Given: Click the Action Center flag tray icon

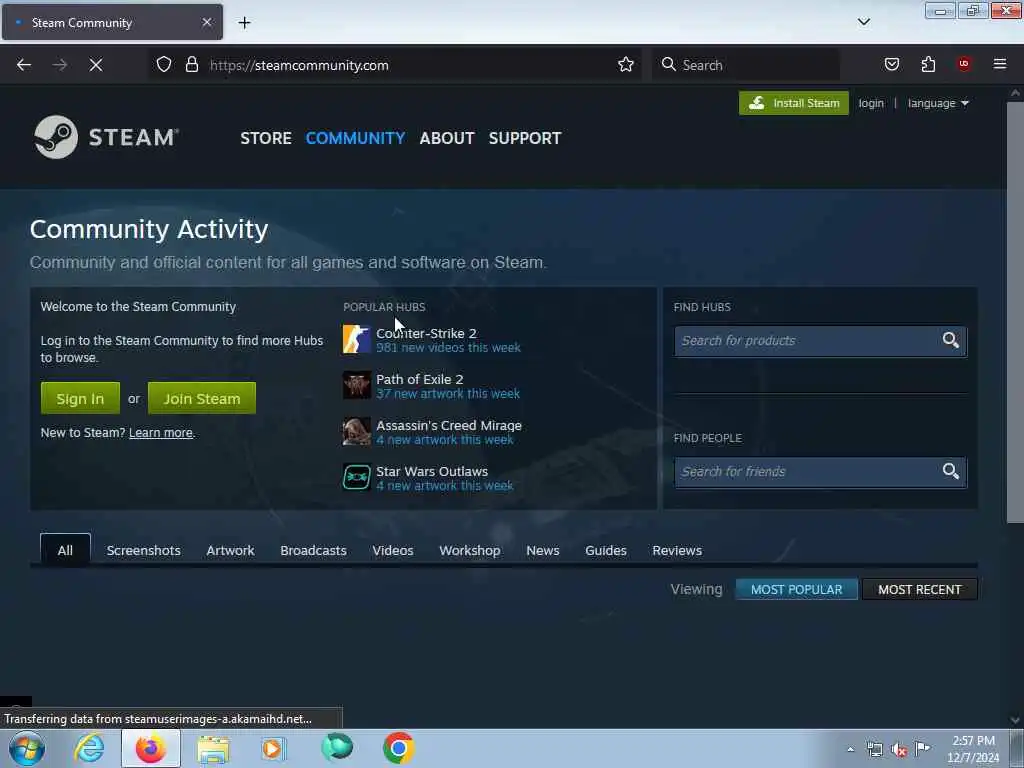Looking at the screenshot, I should 922,748.
